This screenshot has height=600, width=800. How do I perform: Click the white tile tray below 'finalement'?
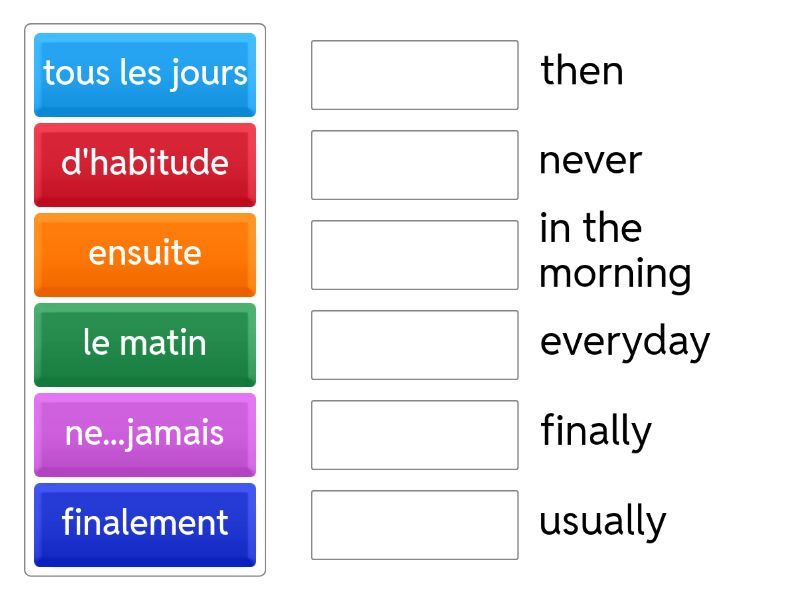pyautogui.click(x=145, y=572)
